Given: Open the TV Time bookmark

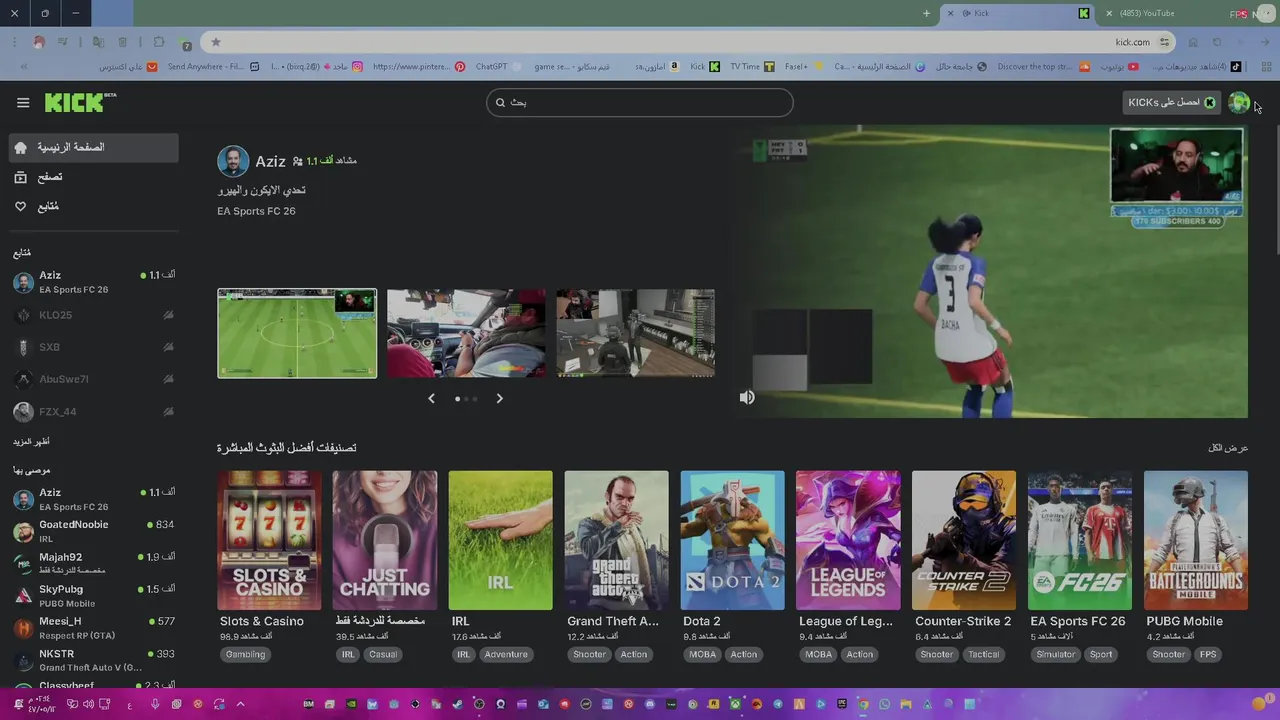Looking at the screenshot, I should pos(751,67).
